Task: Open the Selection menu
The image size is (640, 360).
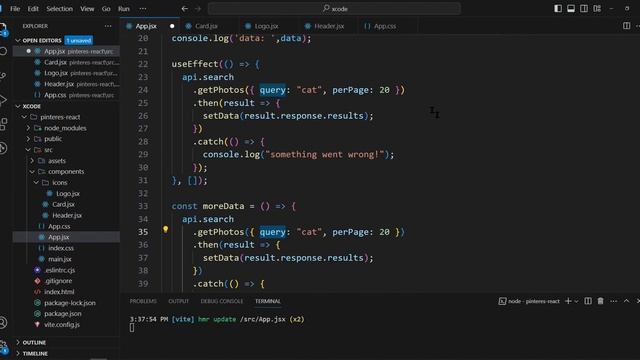Action: [x=59, y=9]
